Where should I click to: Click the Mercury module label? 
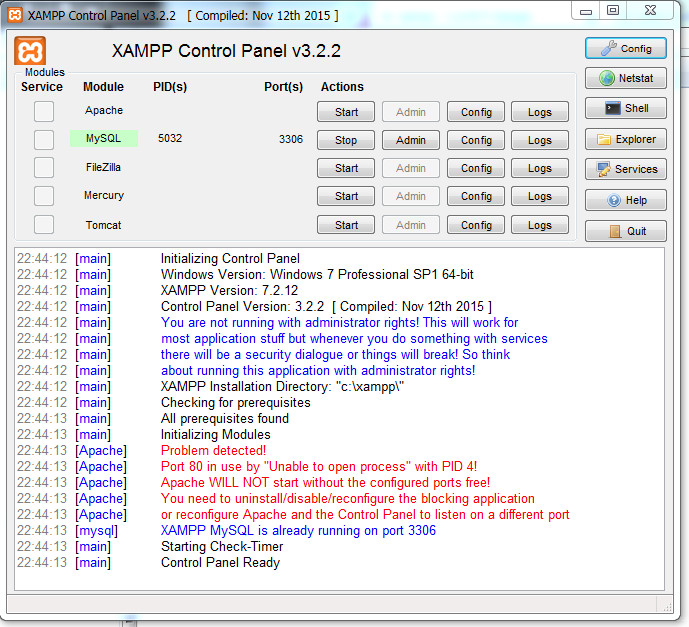(104, 195)
